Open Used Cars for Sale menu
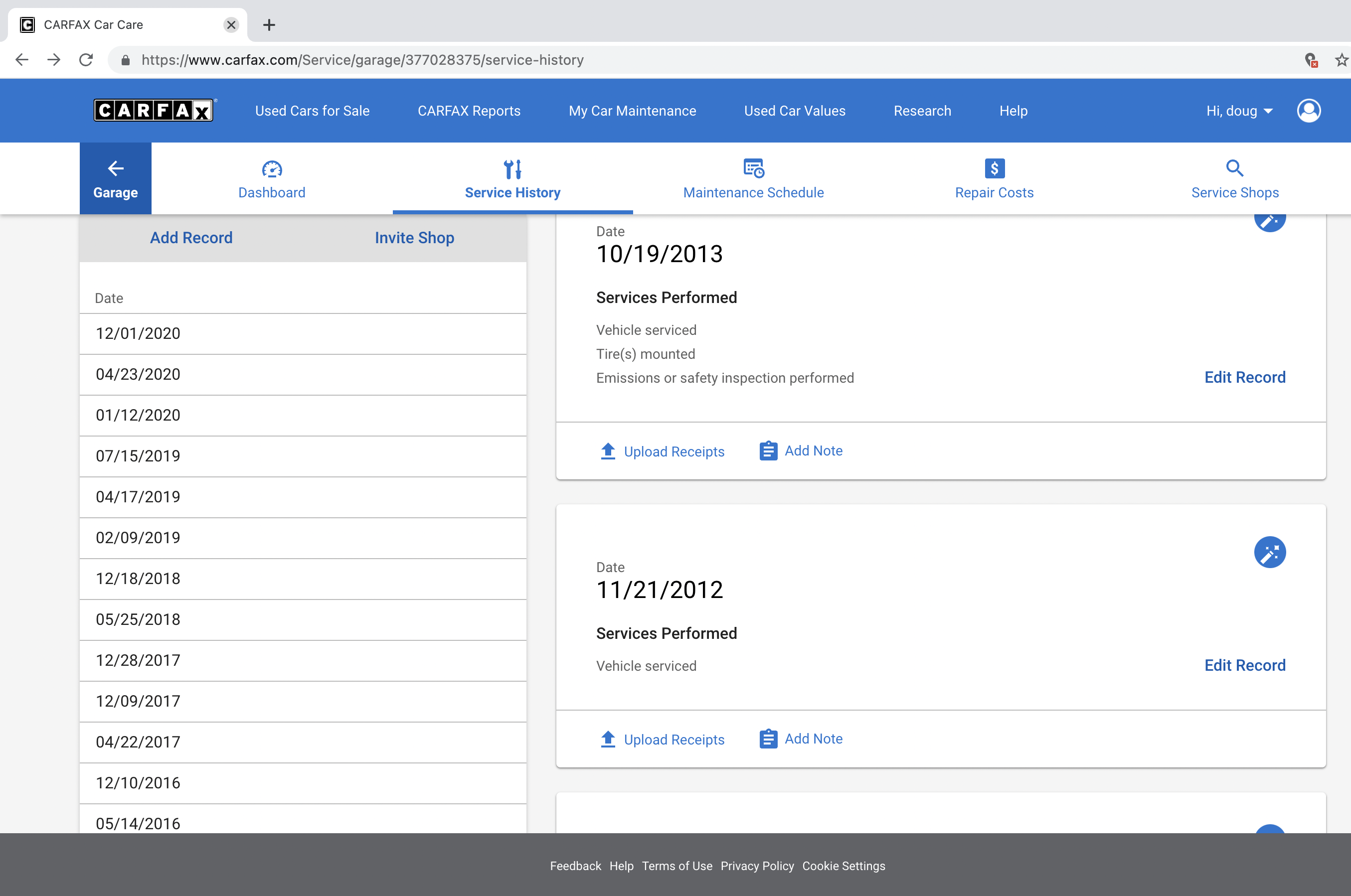 pyautogui.click(x=312, y=111)
